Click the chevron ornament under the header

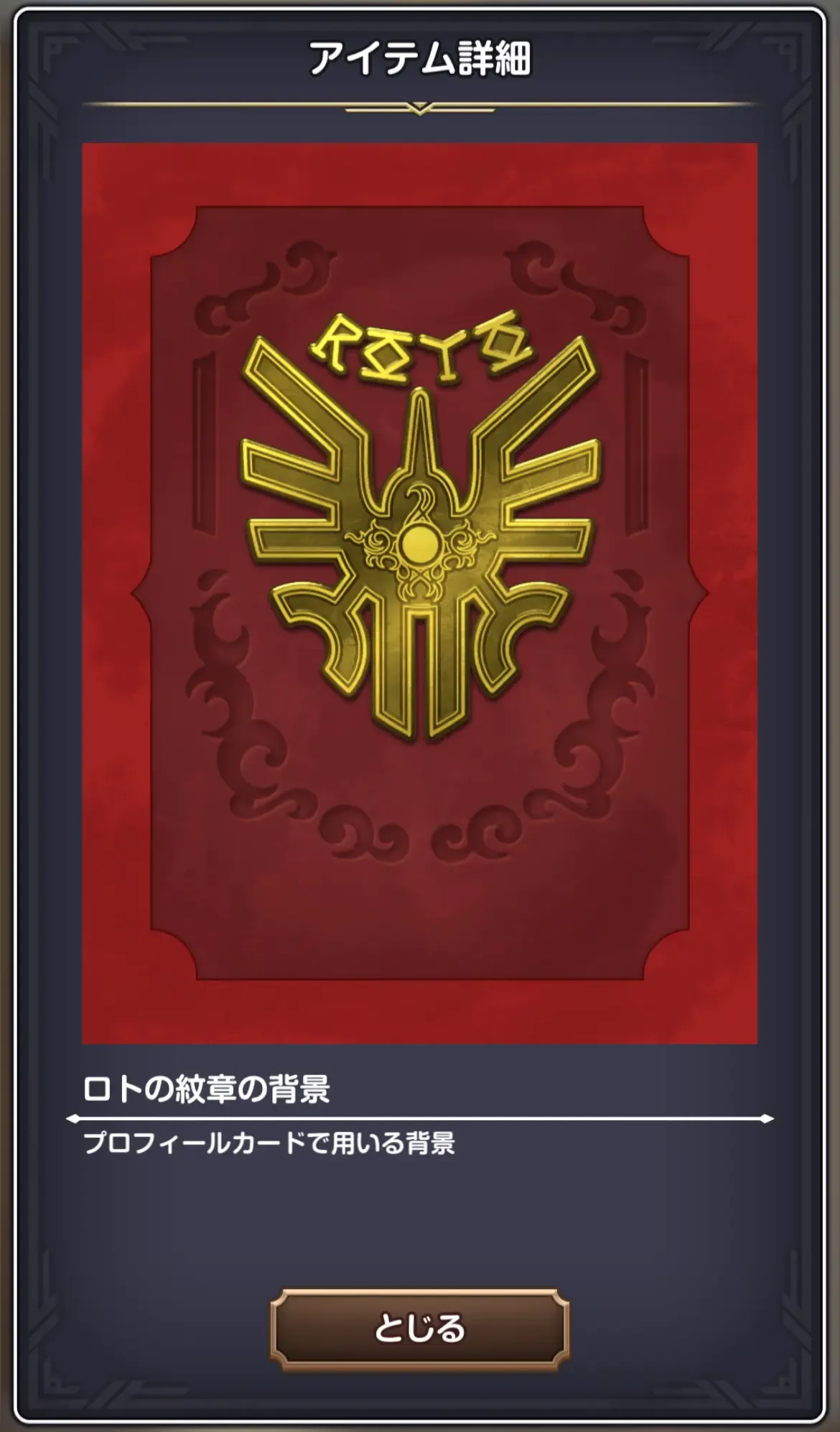(x=420, y=109)
